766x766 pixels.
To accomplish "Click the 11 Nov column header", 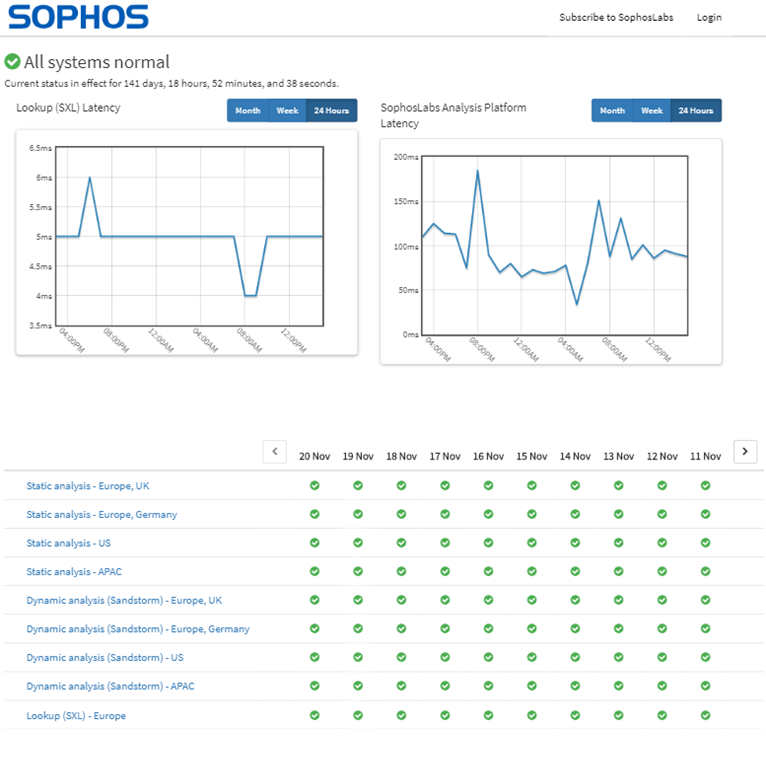I will coord(705,456).
